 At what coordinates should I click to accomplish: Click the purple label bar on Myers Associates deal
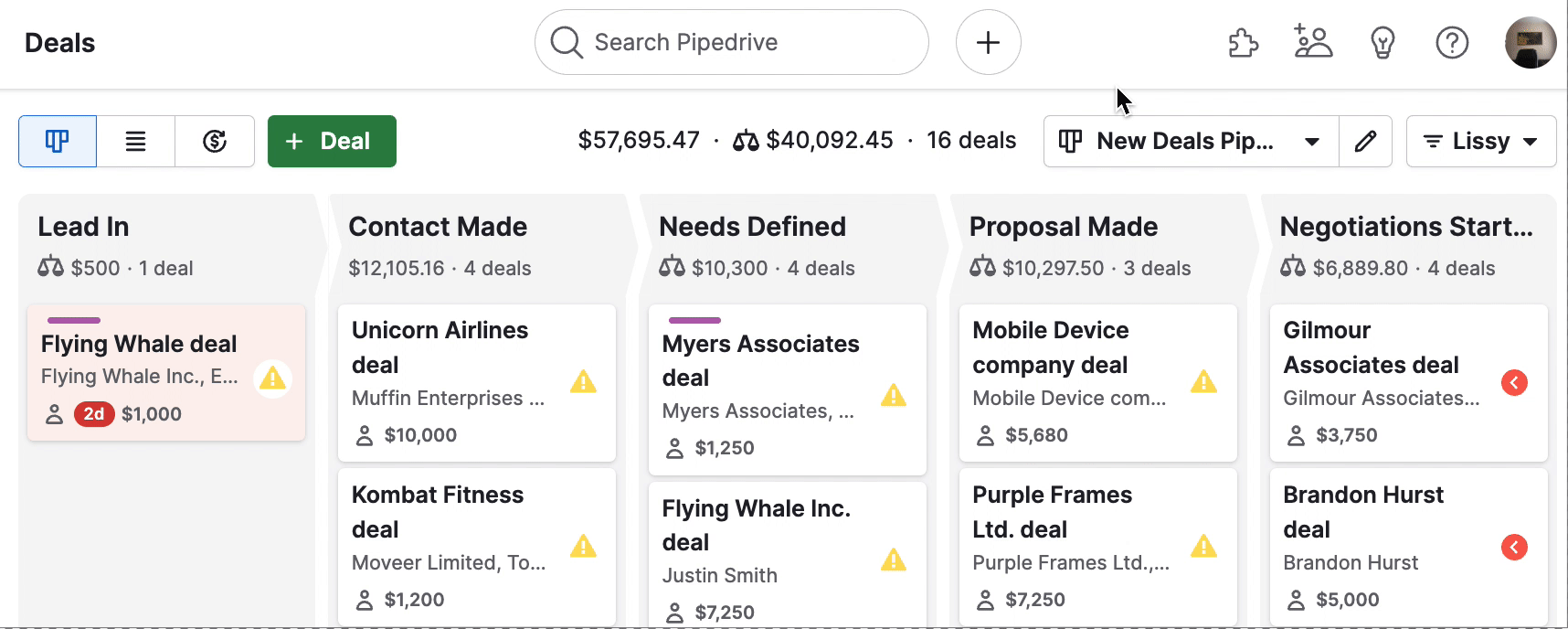pos(694,320)
